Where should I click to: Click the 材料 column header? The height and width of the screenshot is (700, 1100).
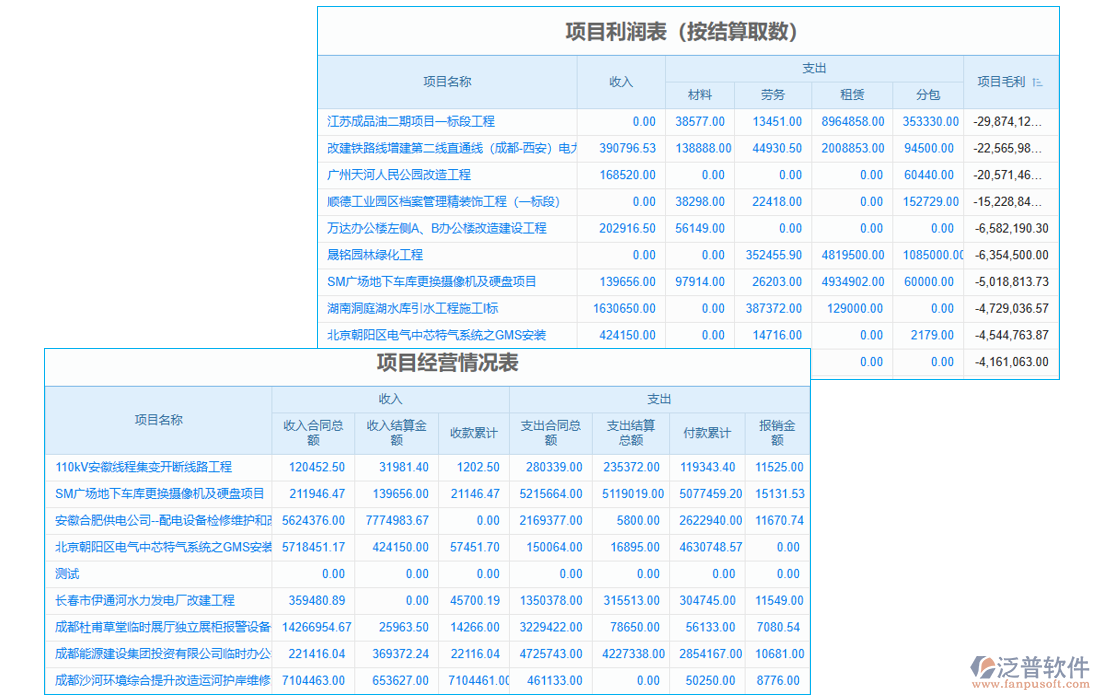tap(700, 95)
